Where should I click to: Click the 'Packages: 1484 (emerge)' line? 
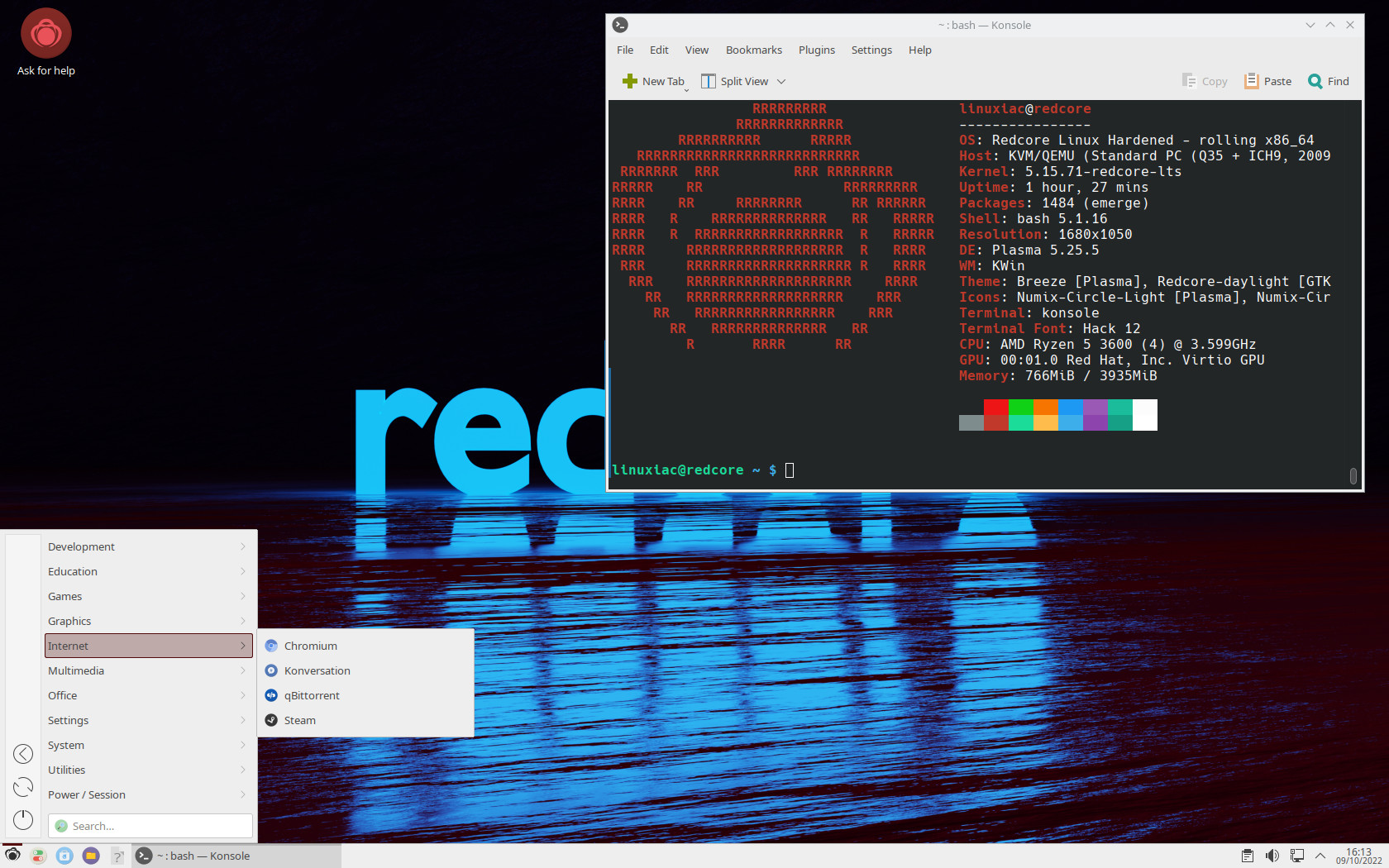point(1053,203)
